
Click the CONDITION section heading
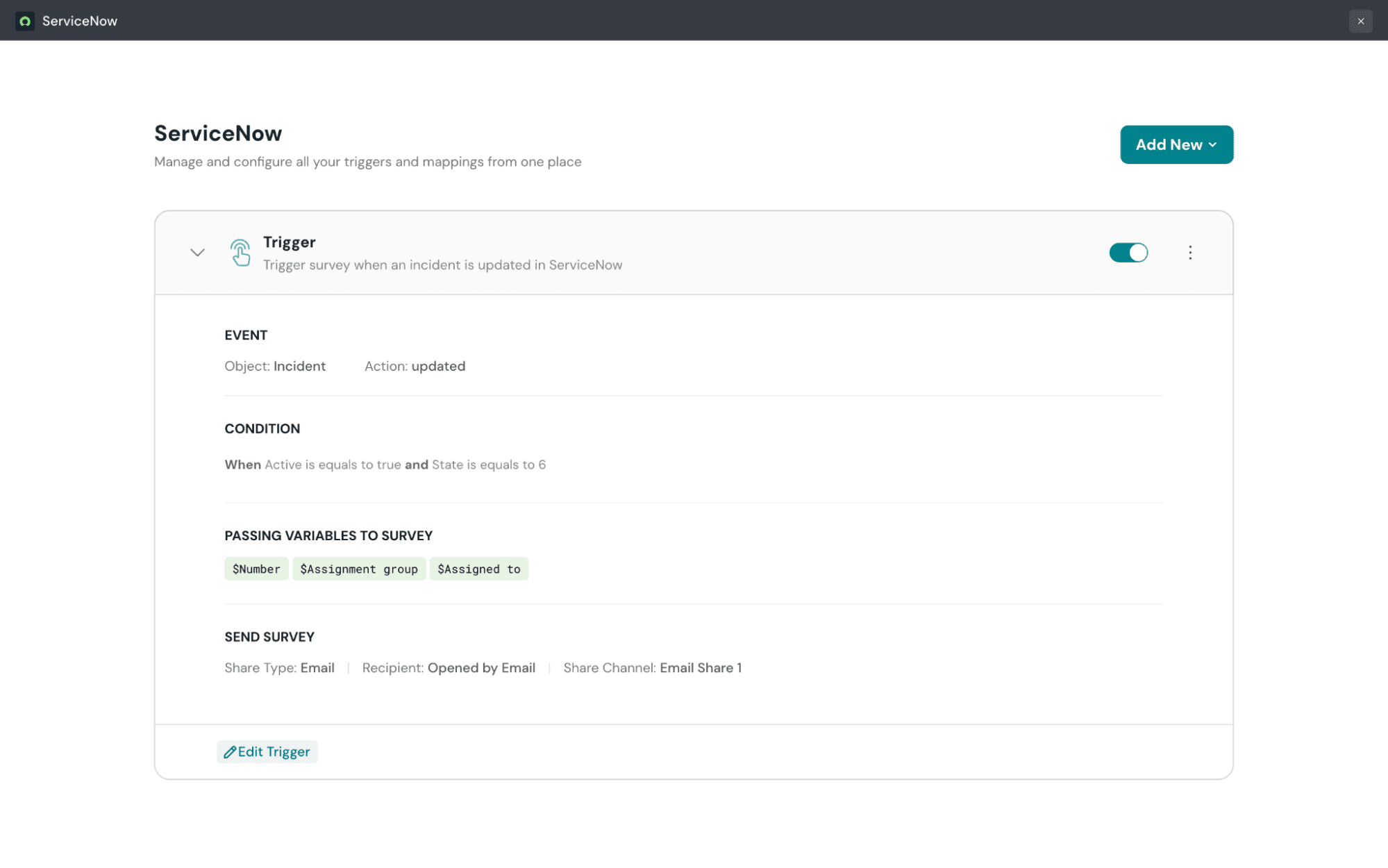point(262,429)
